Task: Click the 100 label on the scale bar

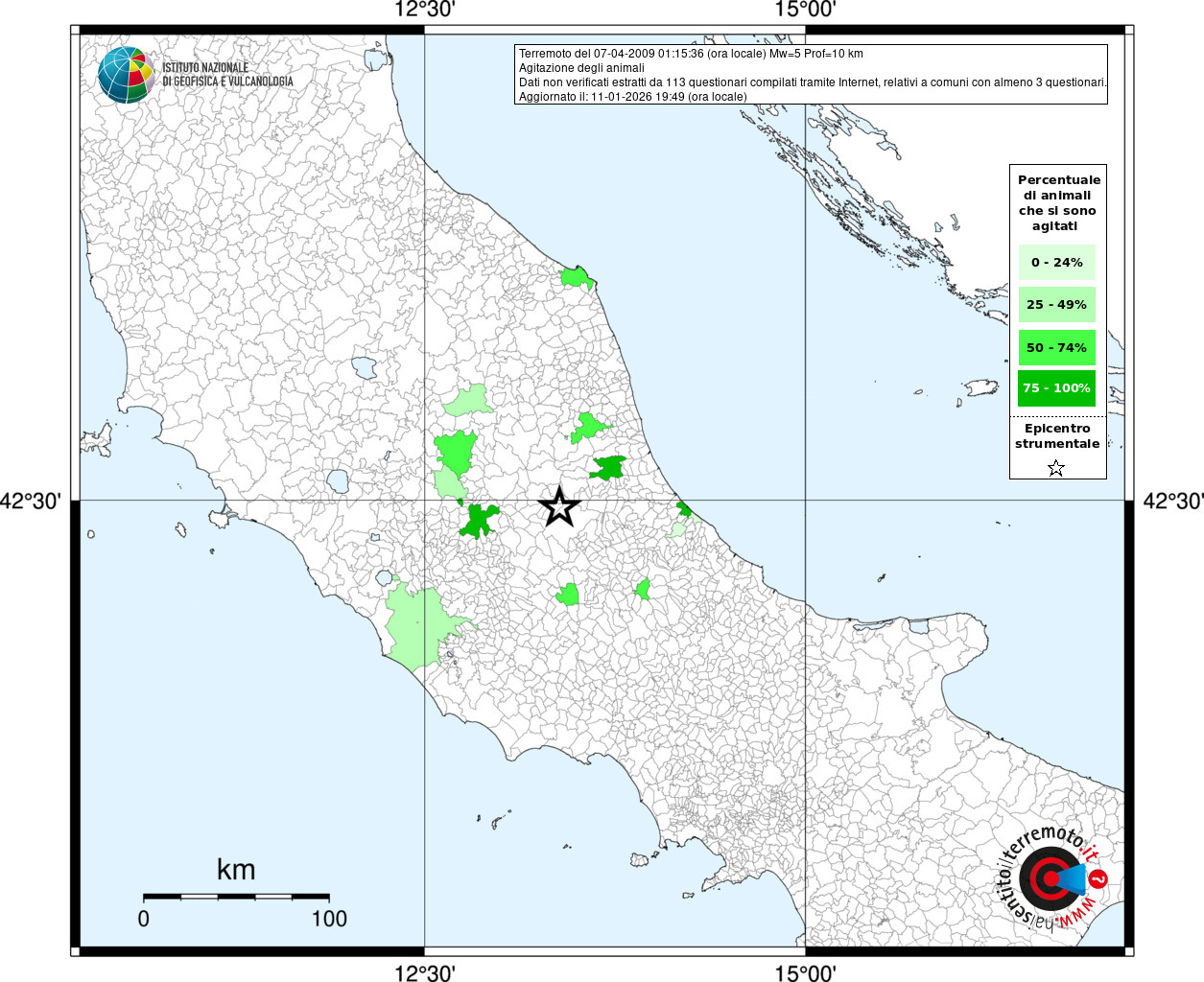Action: 328,919
